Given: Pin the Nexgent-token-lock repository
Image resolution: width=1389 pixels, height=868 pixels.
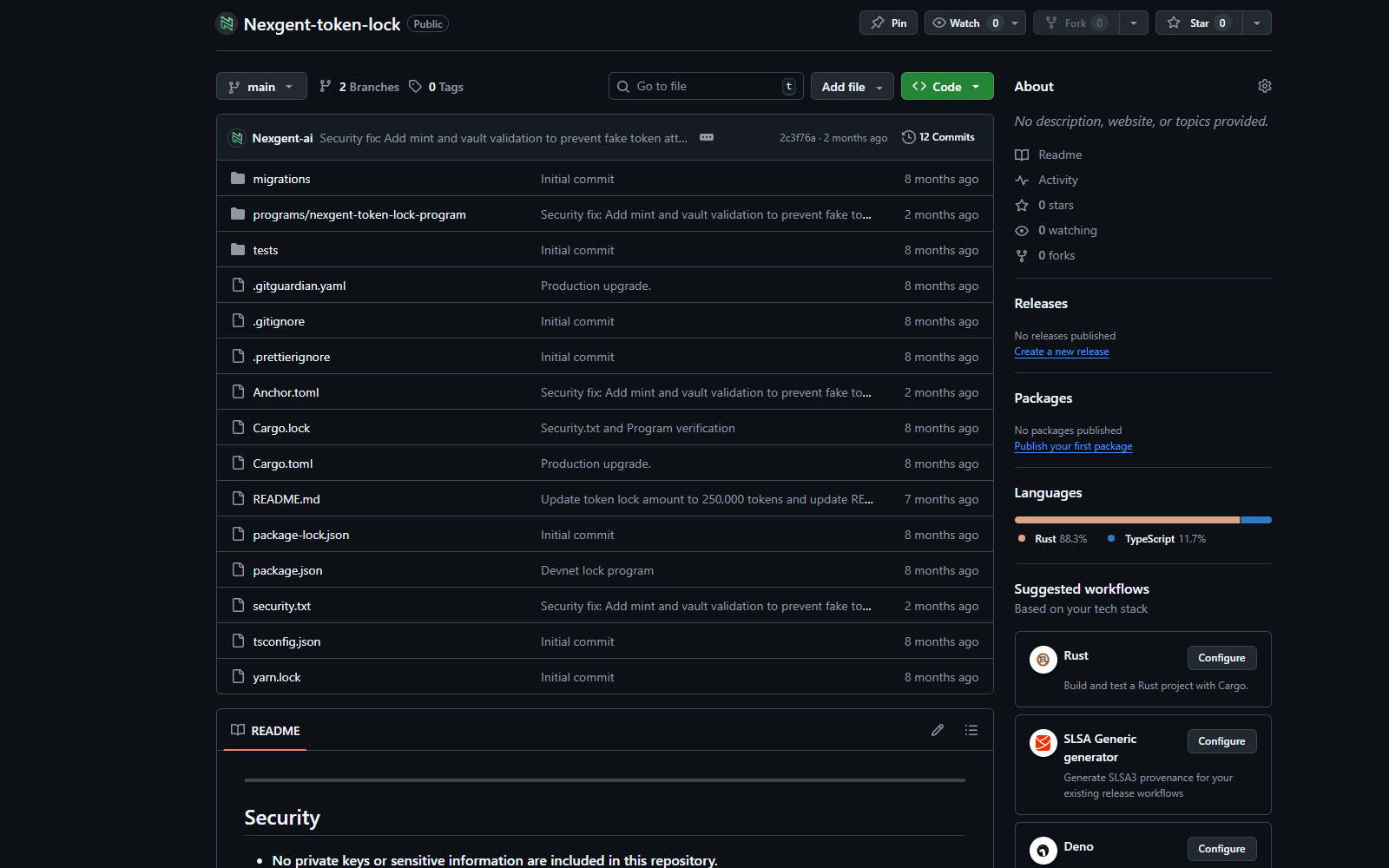Looking at the screenshot, I should 888,23.
